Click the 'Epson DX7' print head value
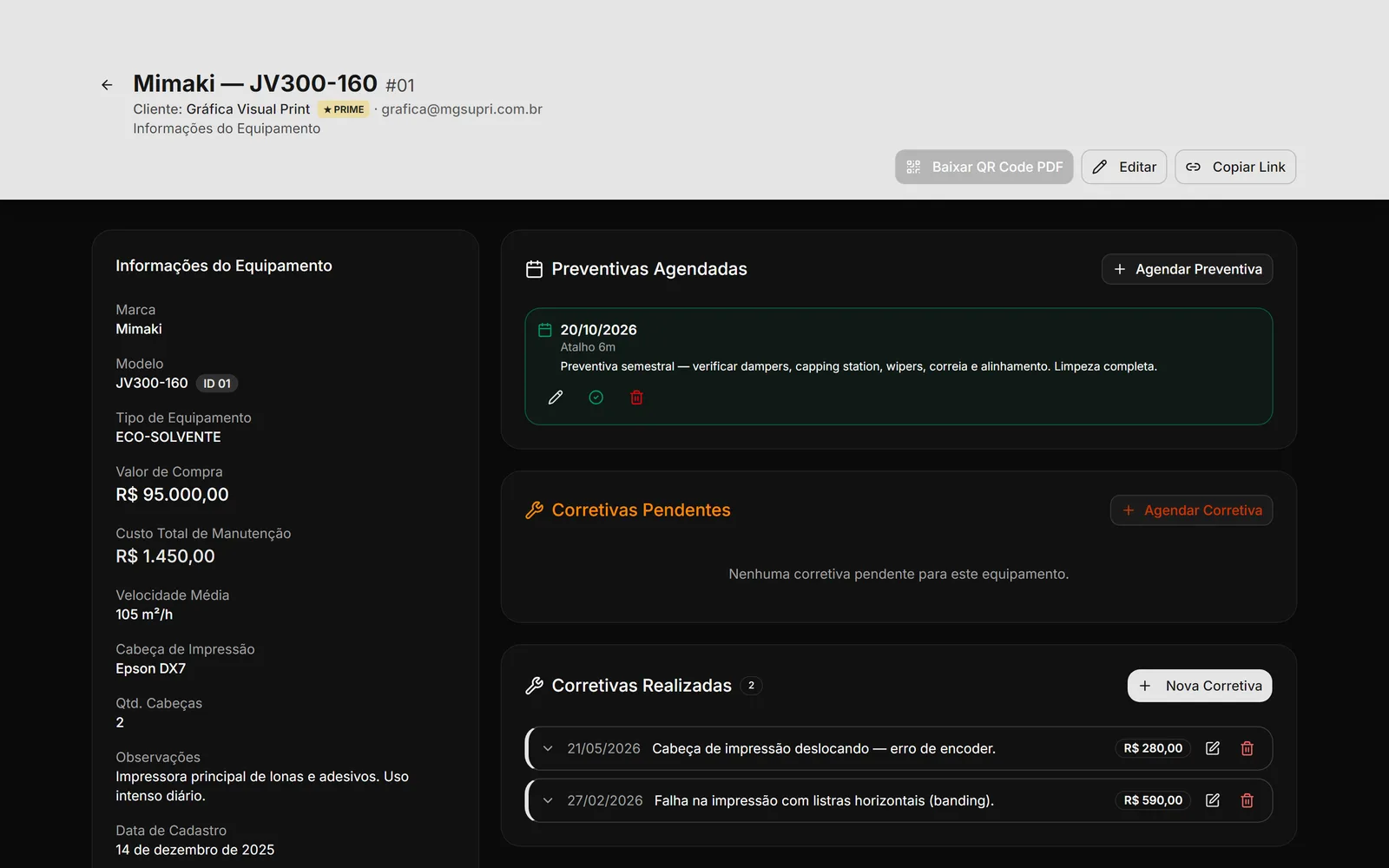 coord(150,668)
